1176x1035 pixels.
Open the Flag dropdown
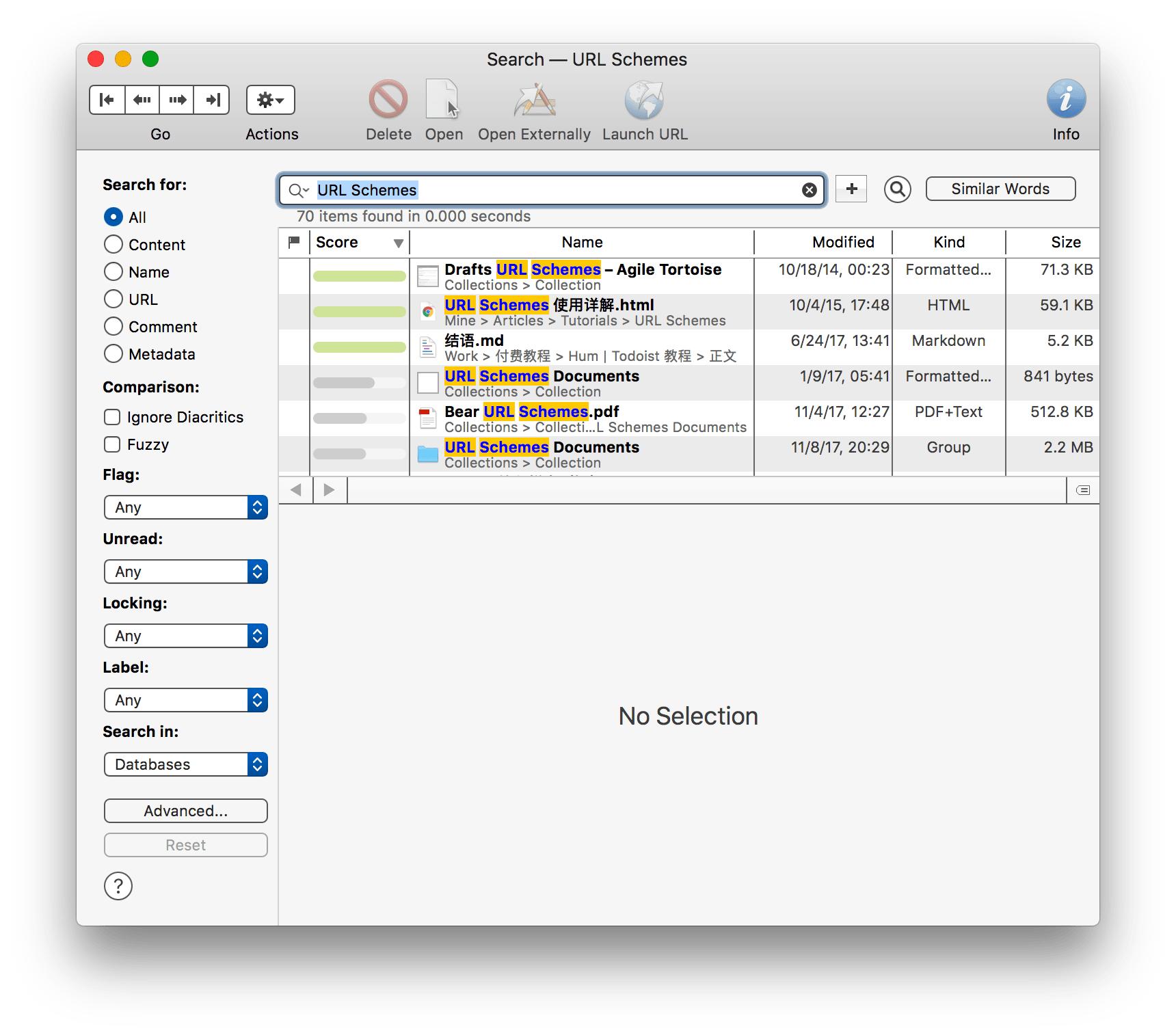point(185,507)
